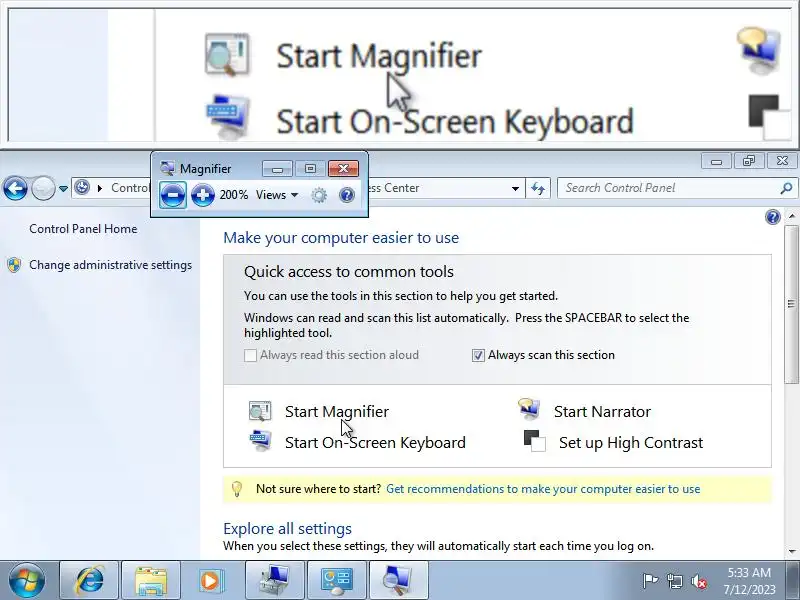The width and height of the screenshot is (800, 600).
Task: Click the scrollbar up arrow
Action: (x=791, y=216)
